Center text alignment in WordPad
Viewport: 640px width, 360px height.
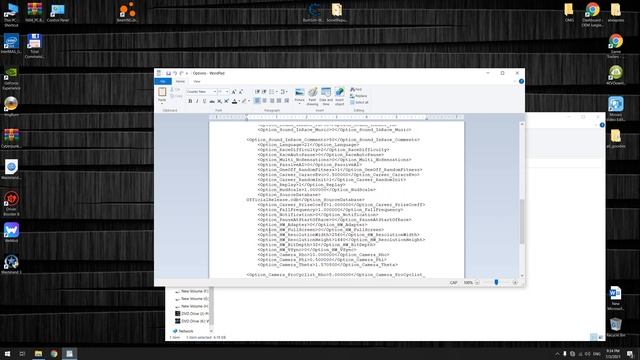pos(264,100)
